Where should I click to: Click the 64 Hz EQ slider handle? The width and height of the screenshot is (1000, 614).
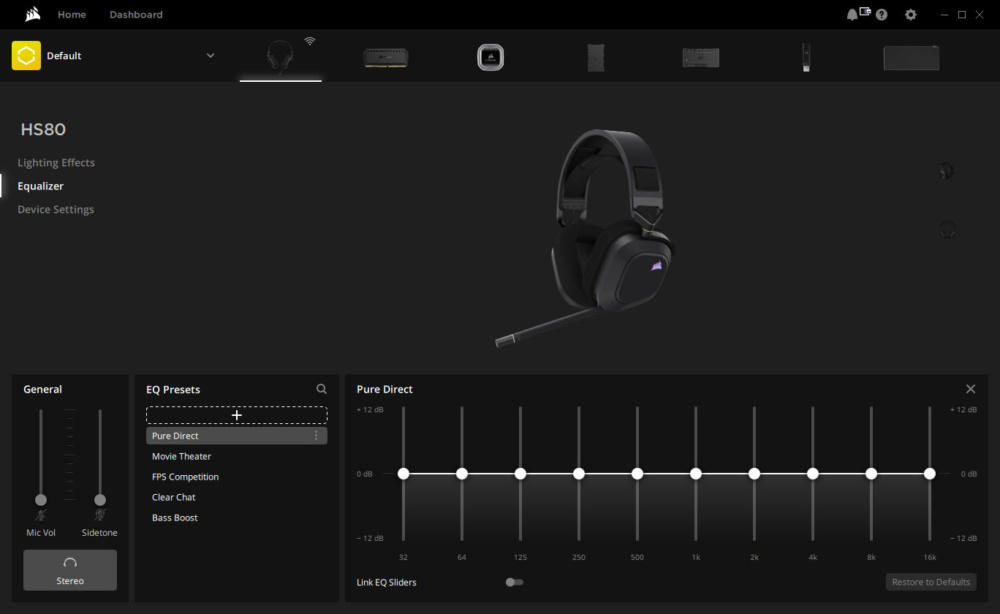[x=462, y=474]
